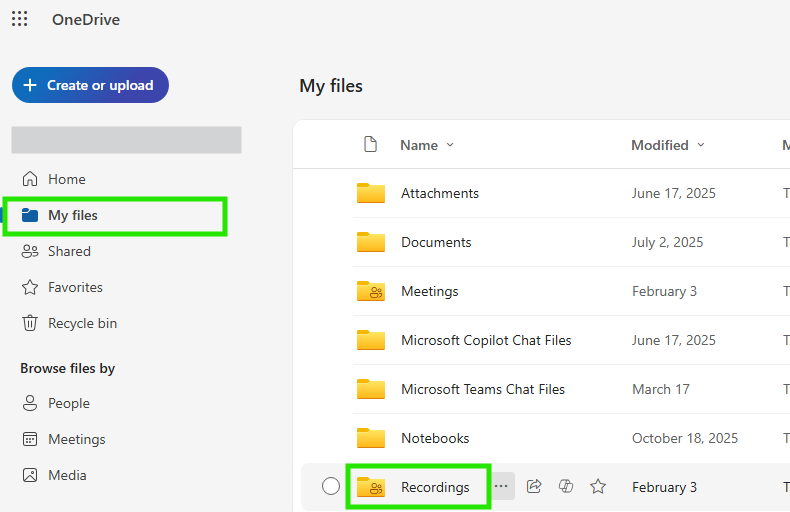790x512 pixels.
Task: Go to Home in the sidebar
Action: pyautogui.click(x=67, y=179)
